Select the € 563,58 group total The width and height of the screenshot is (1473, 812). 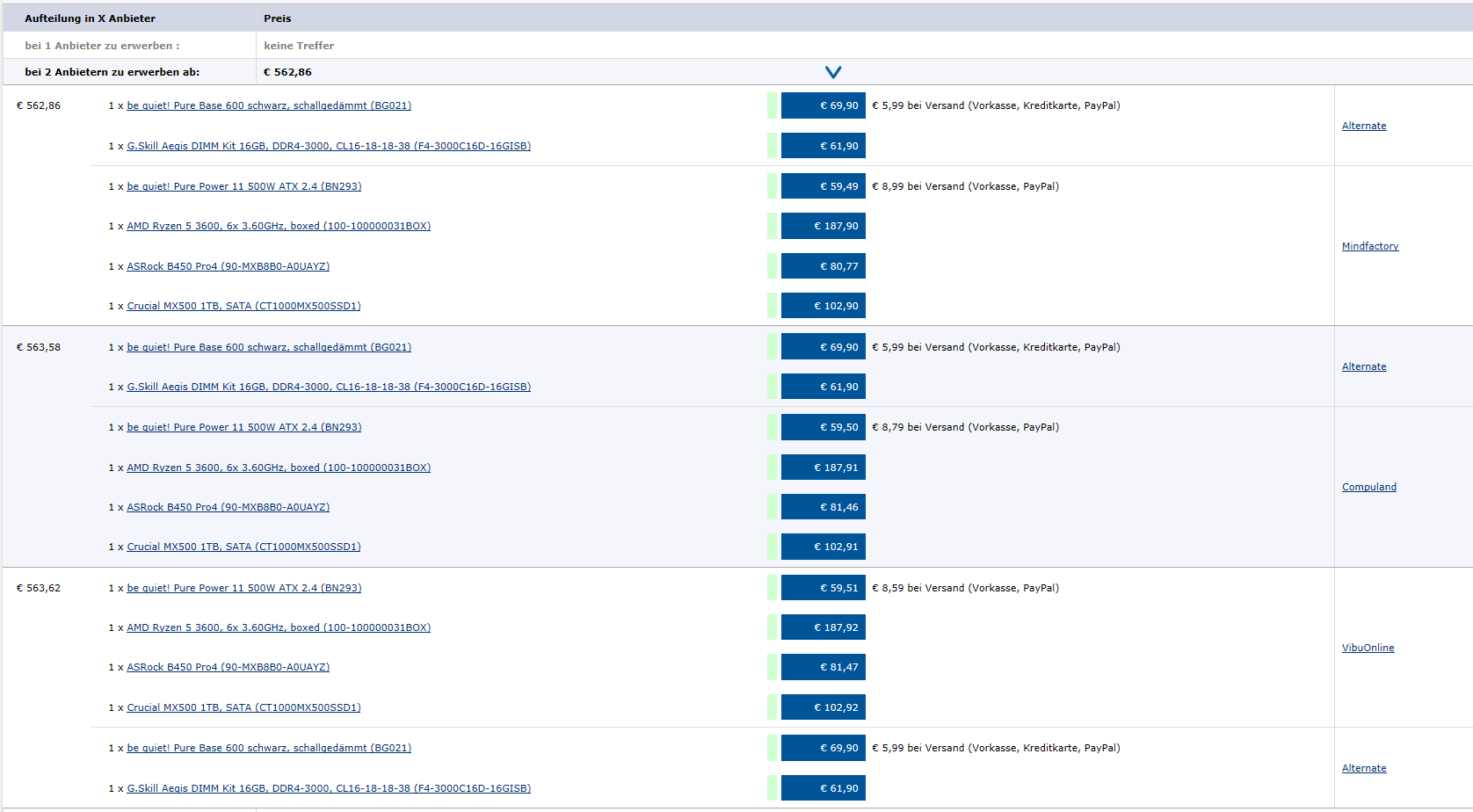click(x=39, y=347)
